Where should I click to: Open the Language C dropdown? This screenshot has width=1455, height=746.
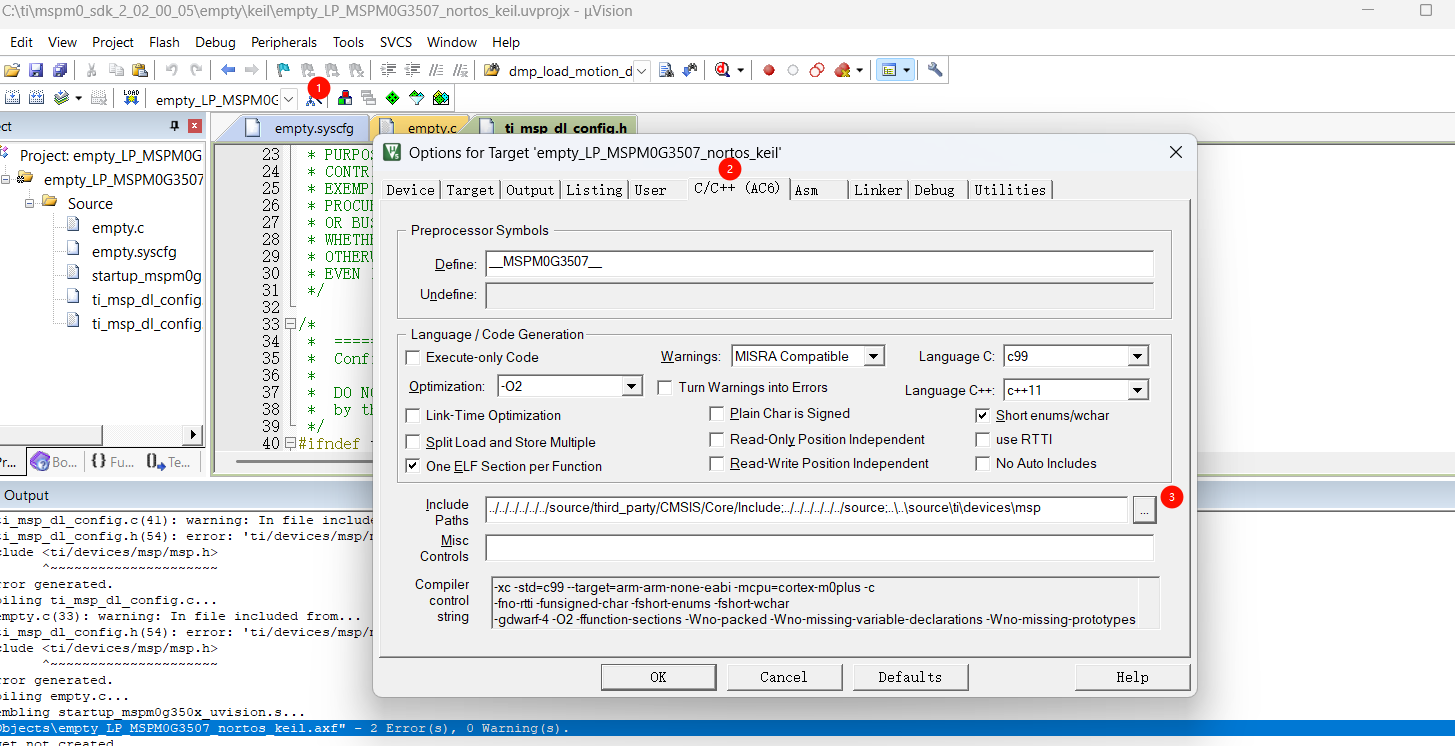[x=1137, y=357]
